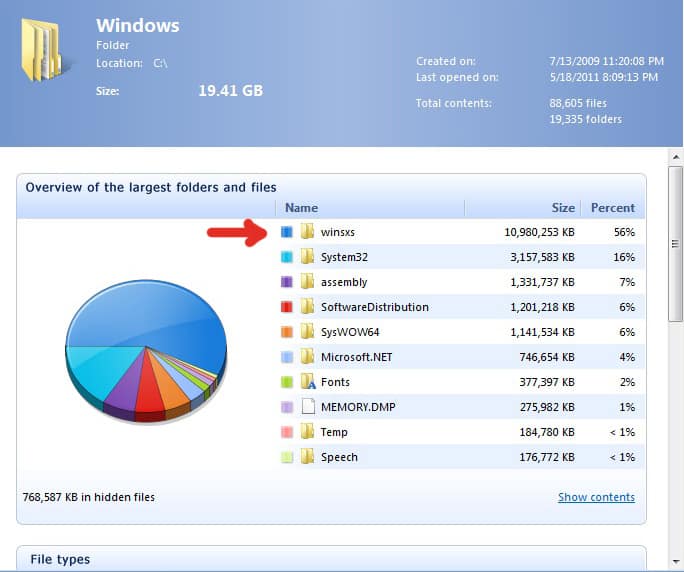Screen dimensions: 684x572
Task: Sort list by Size column header
Action: pos(563,208)
